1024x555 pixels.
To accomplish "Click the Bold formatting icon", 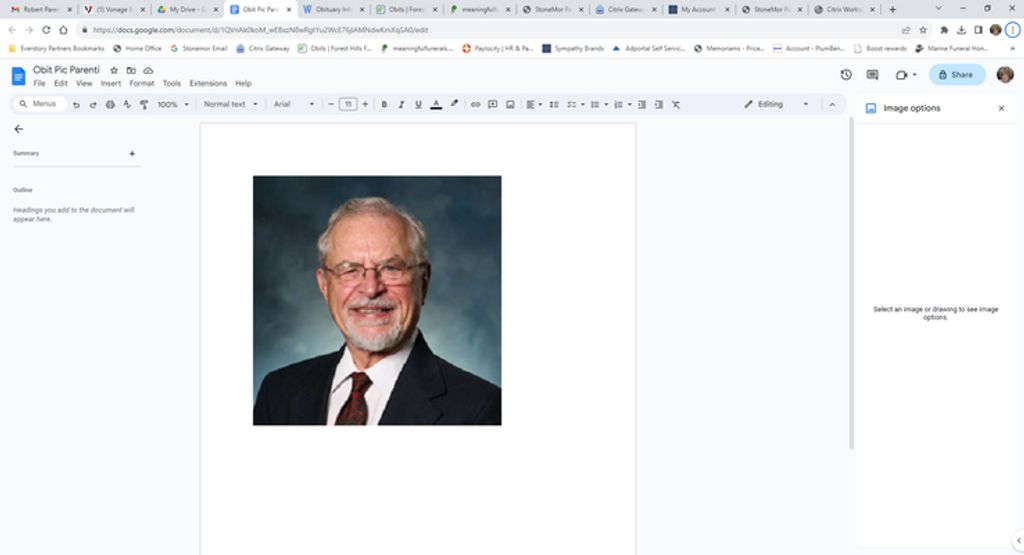I will (x=384, y=104).
